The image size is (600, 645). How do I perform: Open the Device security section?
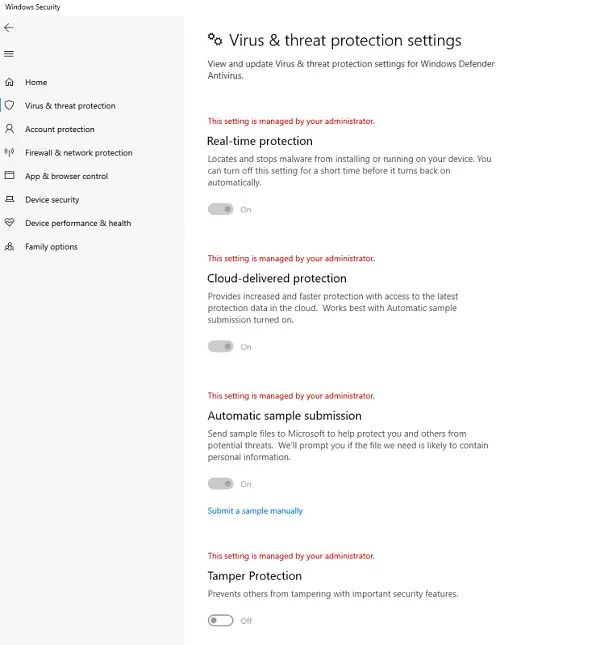pyautogui.click(x=52, y=200)
